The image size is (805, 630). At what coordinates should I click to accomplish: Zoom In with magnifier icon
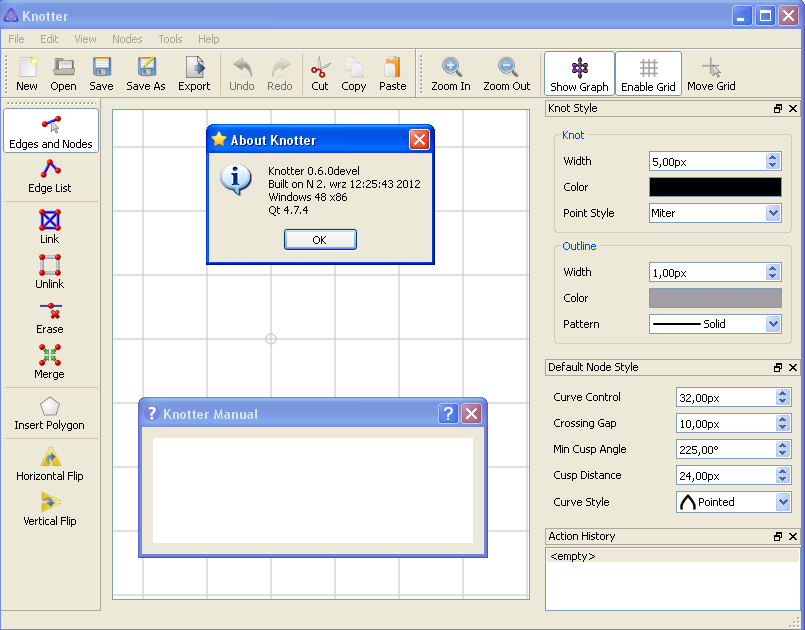click(451, 74)
